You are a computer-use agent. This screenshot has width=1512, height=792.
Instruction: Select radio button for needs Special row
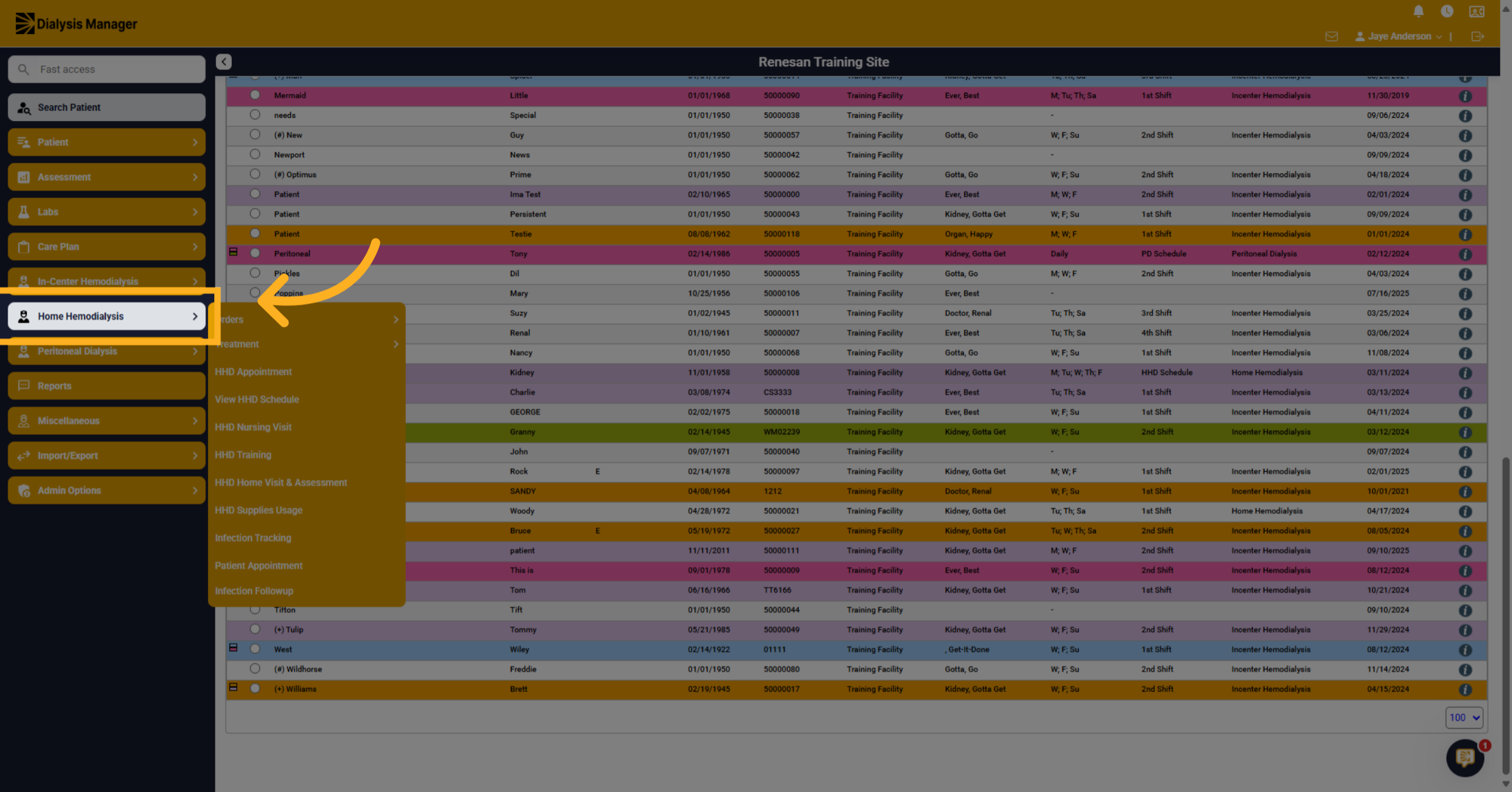pos(255,115)
